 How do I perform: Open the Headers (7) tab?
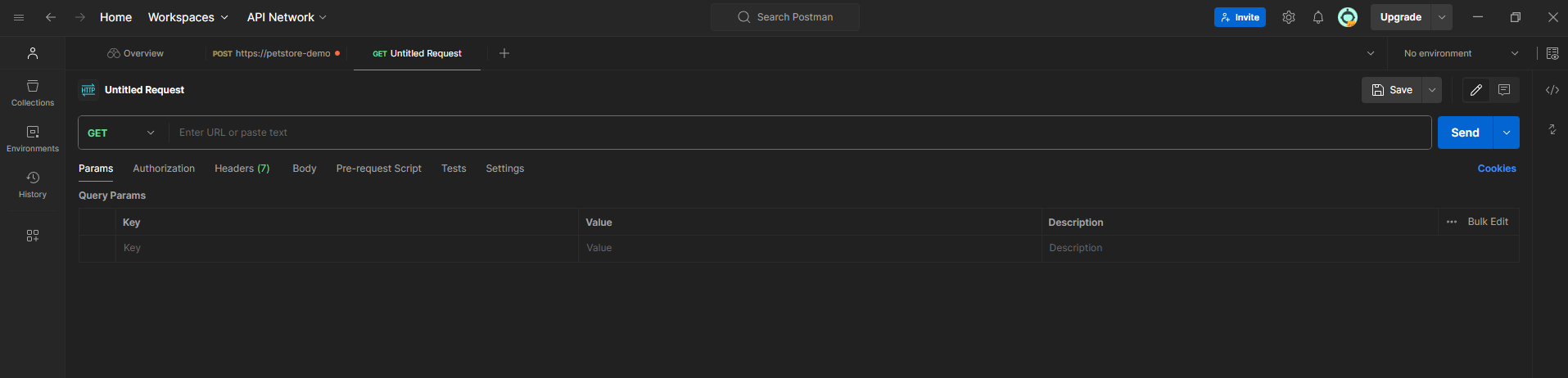242,169
